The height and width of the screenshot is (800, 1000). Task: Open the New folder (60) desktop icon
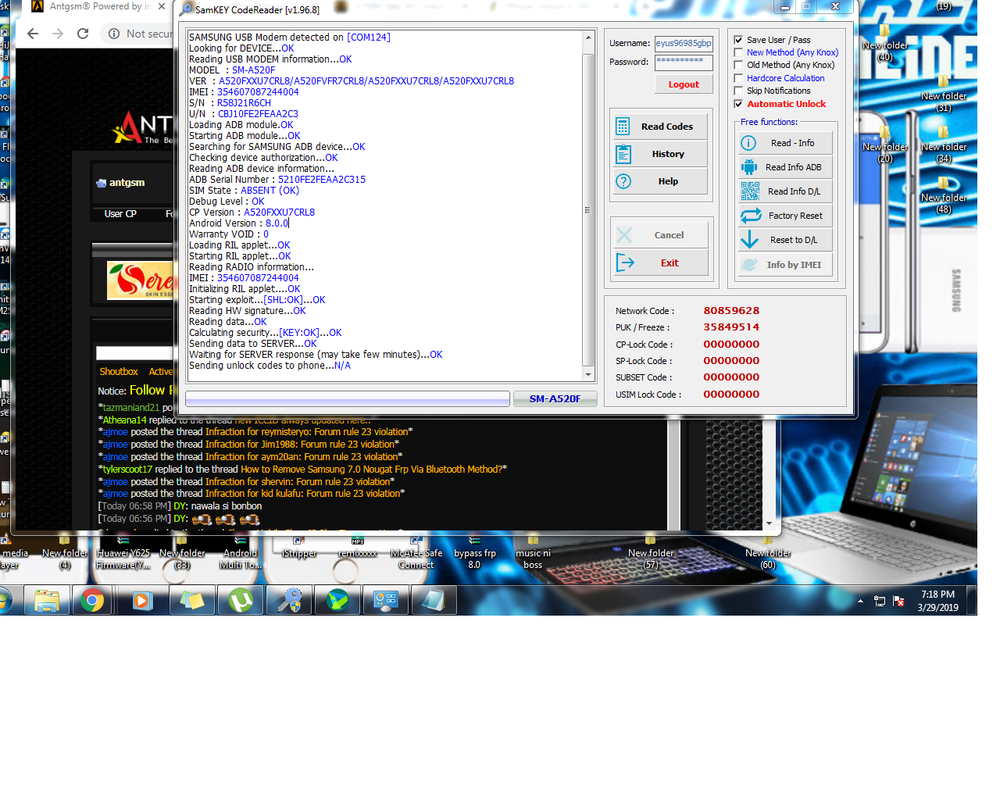pyautogui.click(x=768, y=553)
